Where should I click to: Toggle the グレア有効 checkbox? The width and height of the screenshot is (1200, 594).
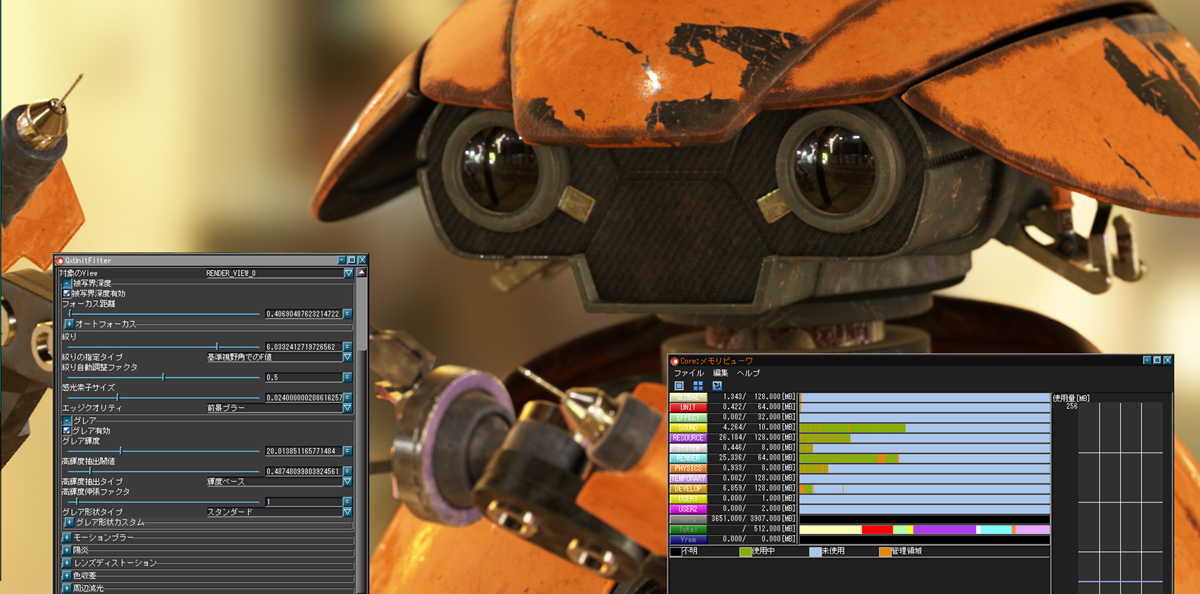[x=68, y=431]
